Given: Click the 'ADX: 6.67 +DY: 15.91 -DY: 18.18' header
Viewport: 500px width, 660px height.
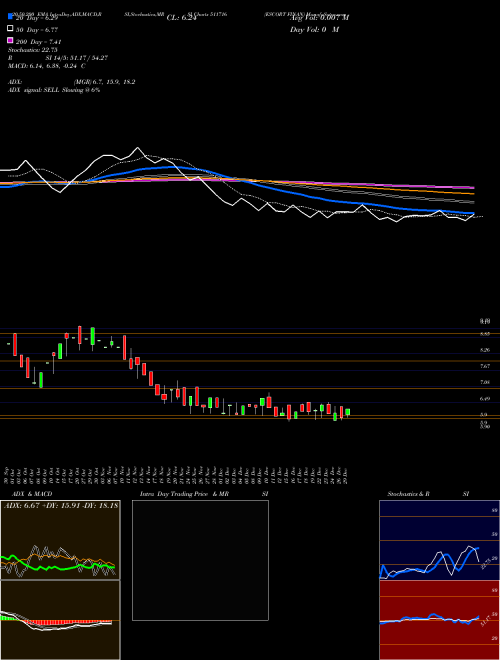Looking at the screenshot, I should click(61, 505).
